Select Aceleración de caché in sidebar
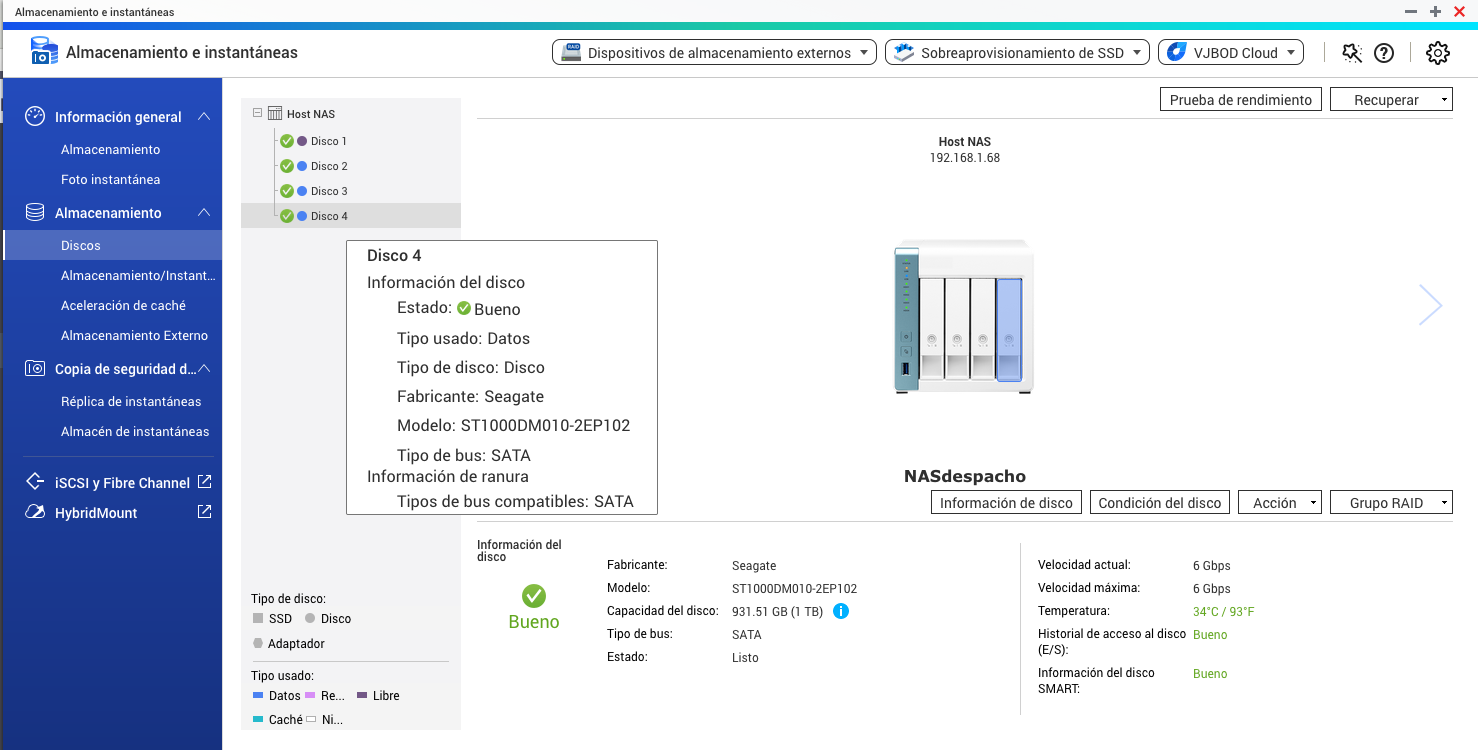1478x750 pixels. tap(123, 306)
